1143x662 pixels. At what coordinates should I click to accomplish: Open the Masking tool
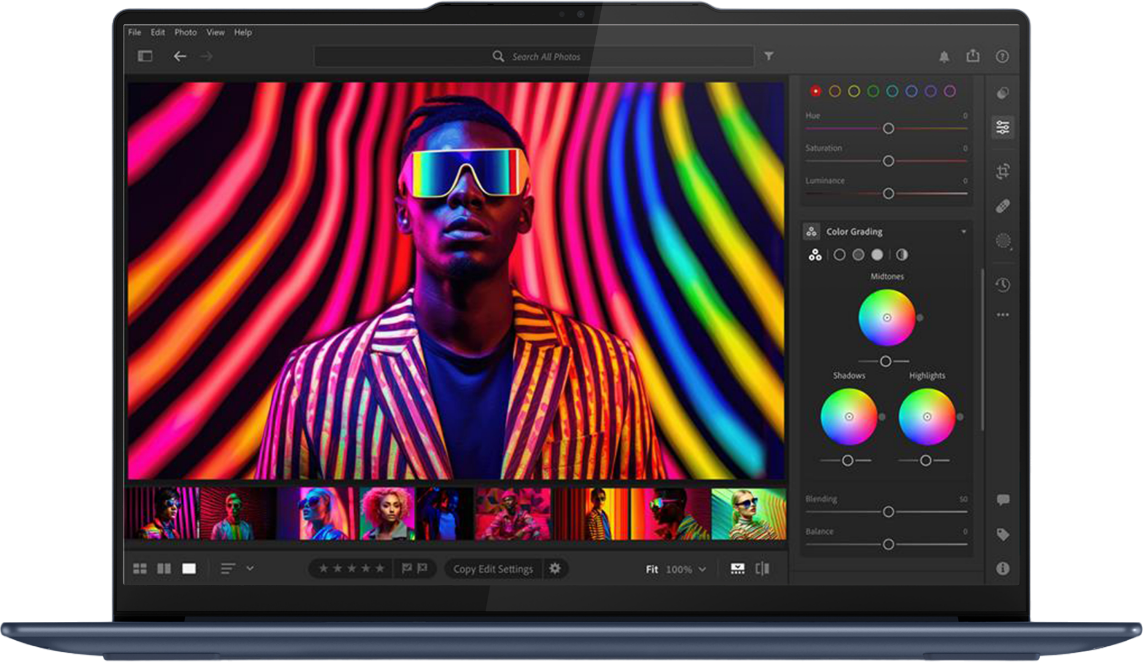point(1002,240)
